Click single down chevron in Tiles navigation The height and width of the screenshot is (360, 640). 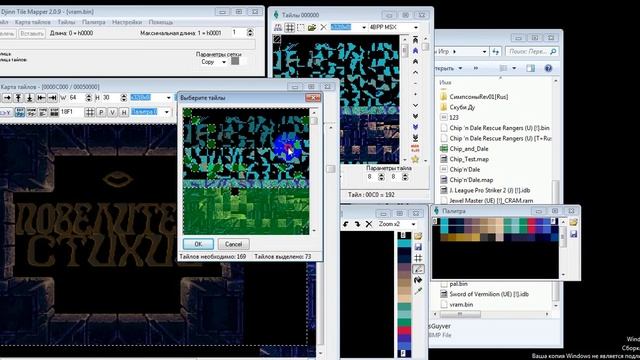(415, 105)
